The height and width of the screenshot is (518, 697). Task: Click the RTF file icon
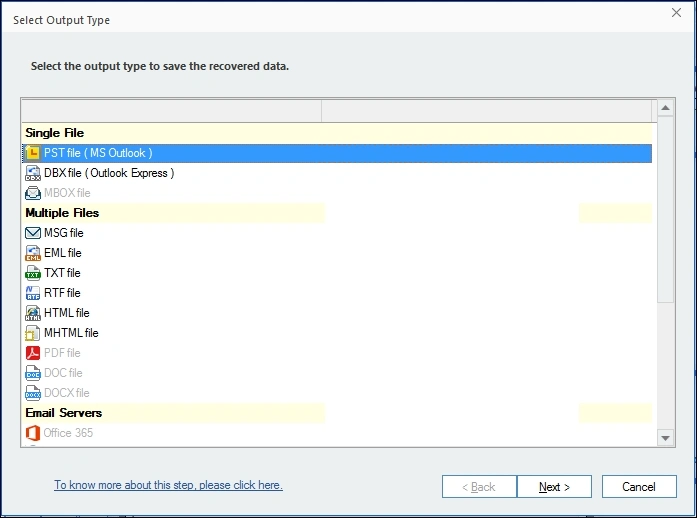(33, 293)
